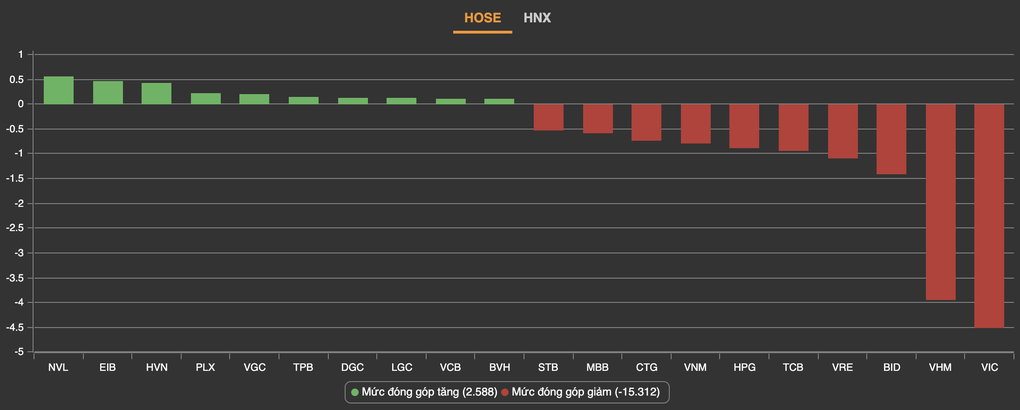Click the HVN green bar
1020x410 pixels.
[x=156, y=93]
